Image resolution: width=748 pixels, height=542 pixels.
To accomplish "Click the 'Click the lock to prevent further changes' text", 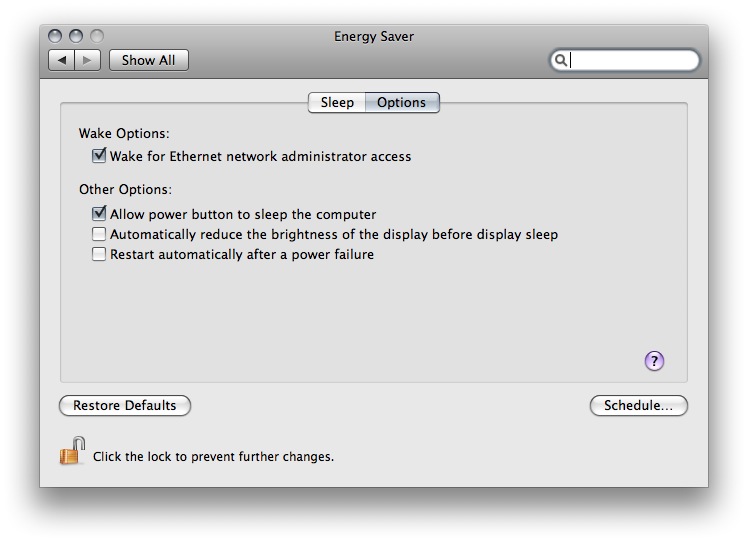I will [213, 457].
